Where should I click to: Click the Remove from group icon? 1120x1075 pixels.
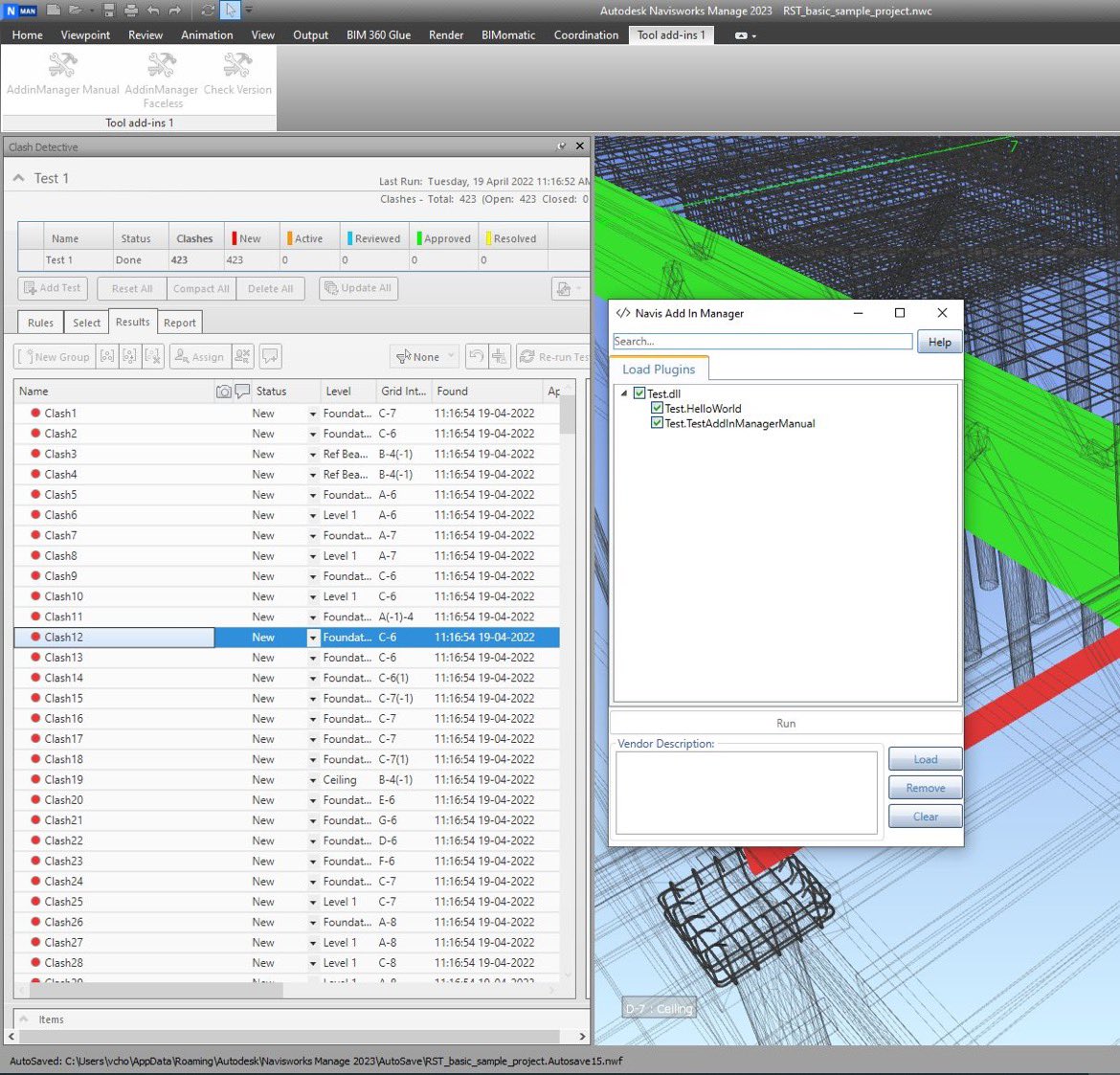pyautogui.click(x=130, y=356)
